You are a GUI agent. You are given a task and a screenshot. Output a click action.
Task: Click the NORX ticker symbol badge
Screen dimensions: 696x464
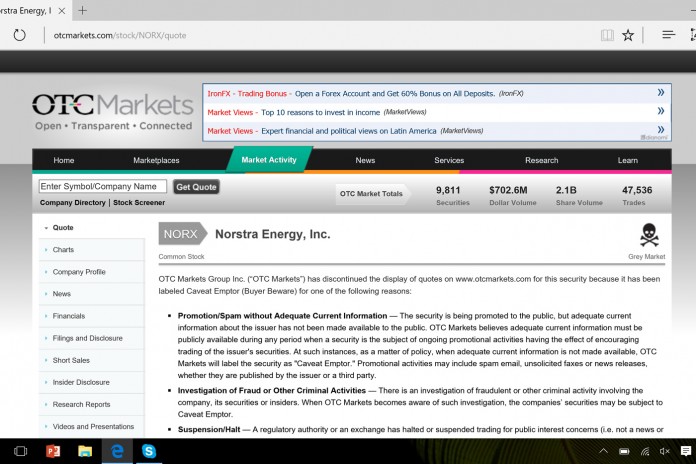point(182,234)
